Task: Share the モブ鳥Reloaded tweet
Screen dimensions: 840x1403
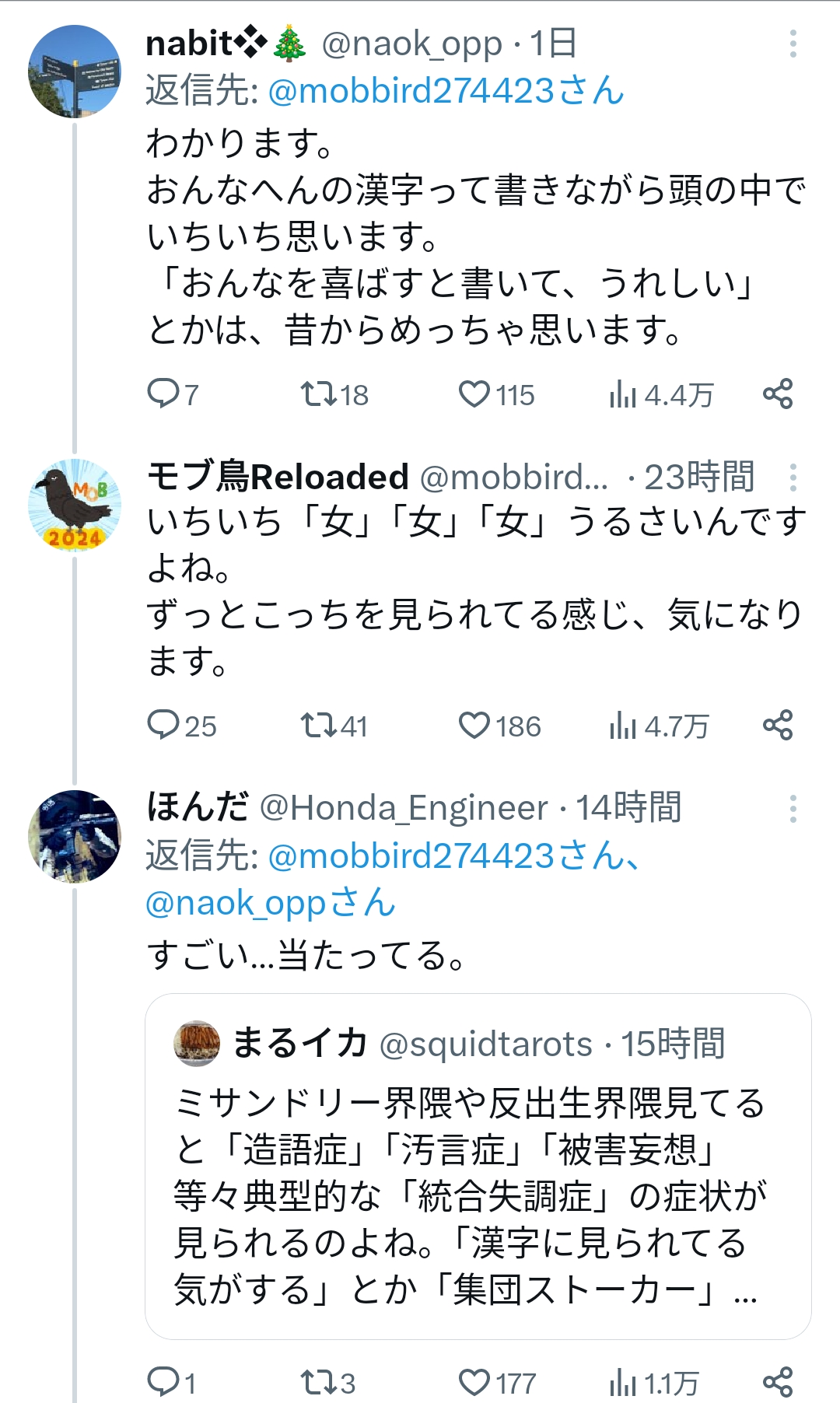Action: click(x=778, y=725)
